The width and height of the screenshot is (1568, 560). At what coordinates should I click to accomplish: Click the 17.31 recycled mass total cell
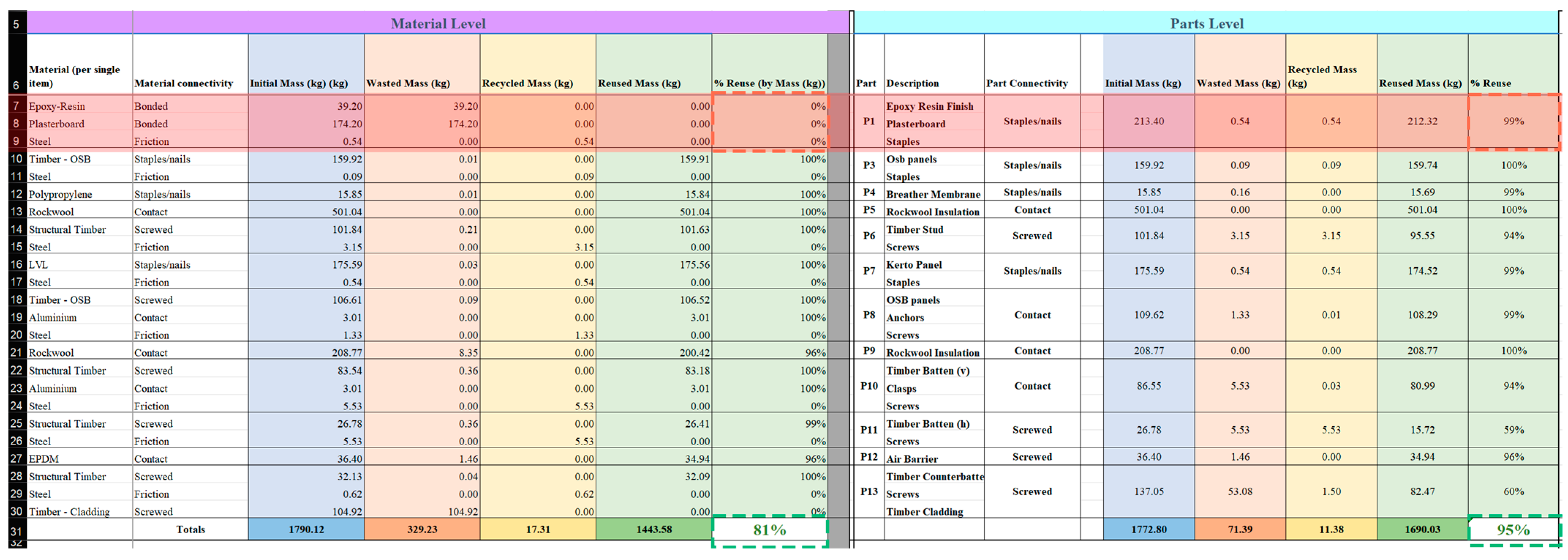click(538, 530)
